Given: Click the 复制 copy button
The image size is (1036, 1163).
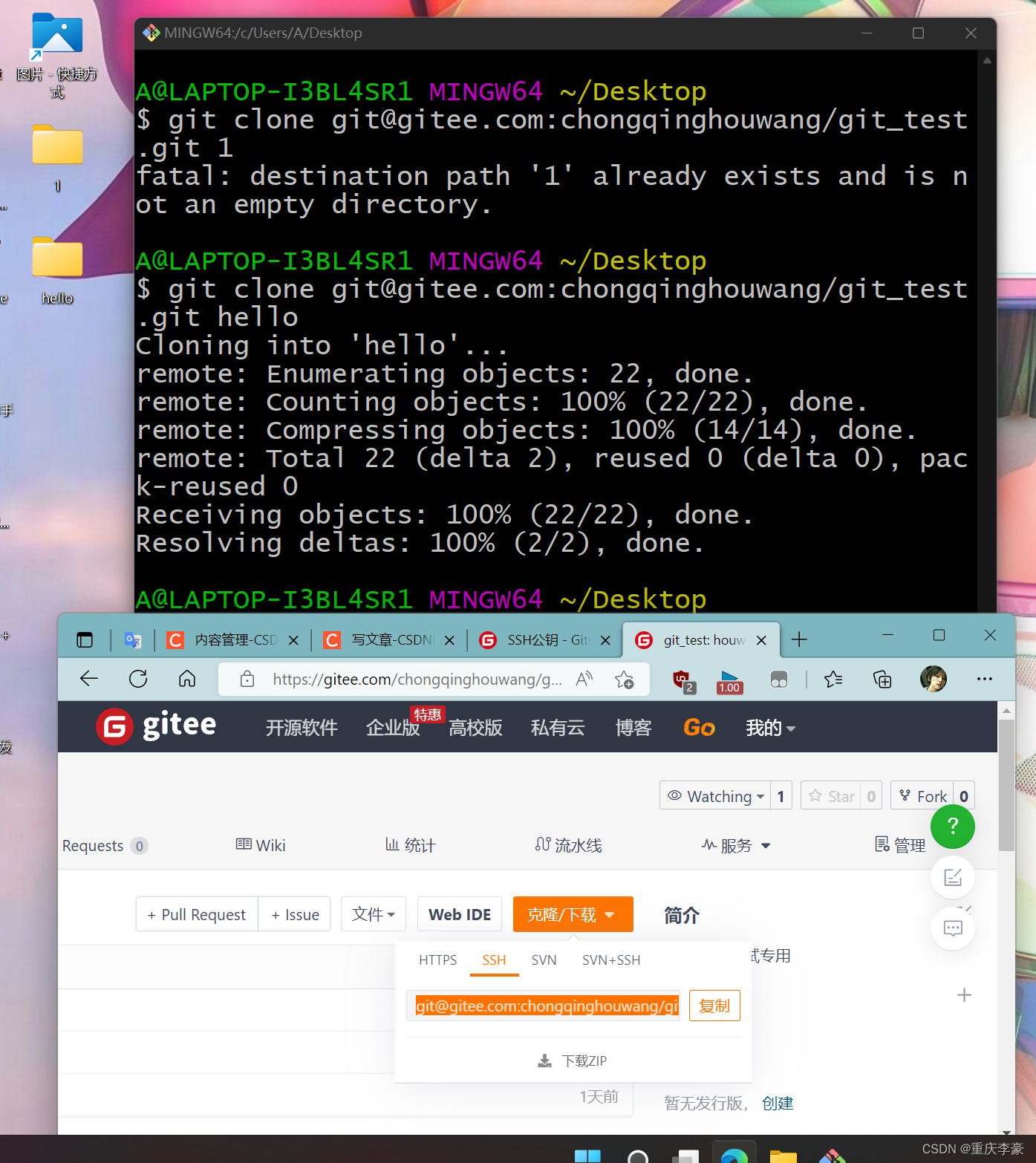Looking at the screenshot, I should tap(714, 1006).
